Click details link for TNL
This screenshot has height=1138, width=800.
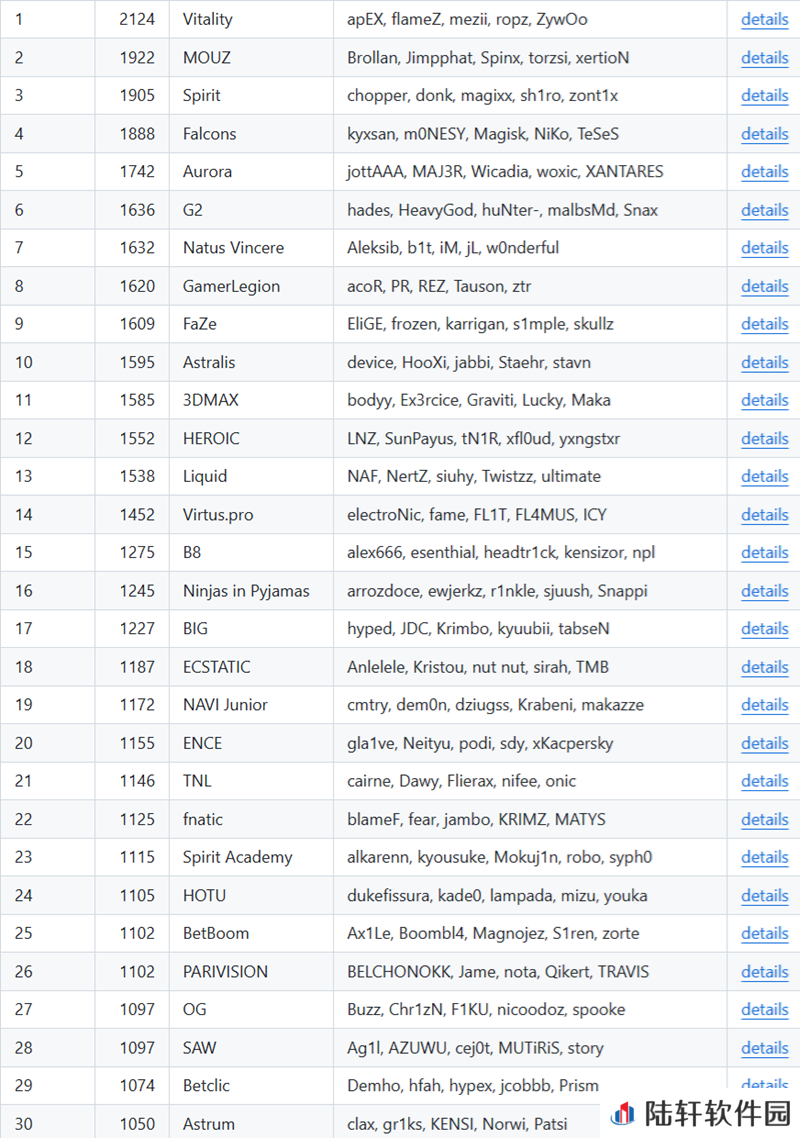[x=764, y=782]
